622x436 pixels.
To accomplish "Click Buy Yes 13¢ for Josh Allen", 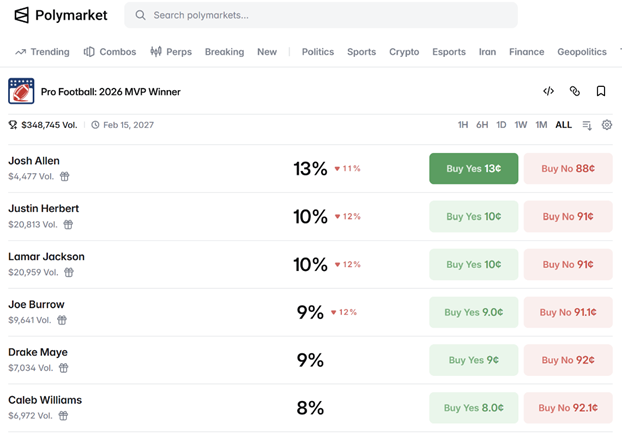I will tap(474, 169).
